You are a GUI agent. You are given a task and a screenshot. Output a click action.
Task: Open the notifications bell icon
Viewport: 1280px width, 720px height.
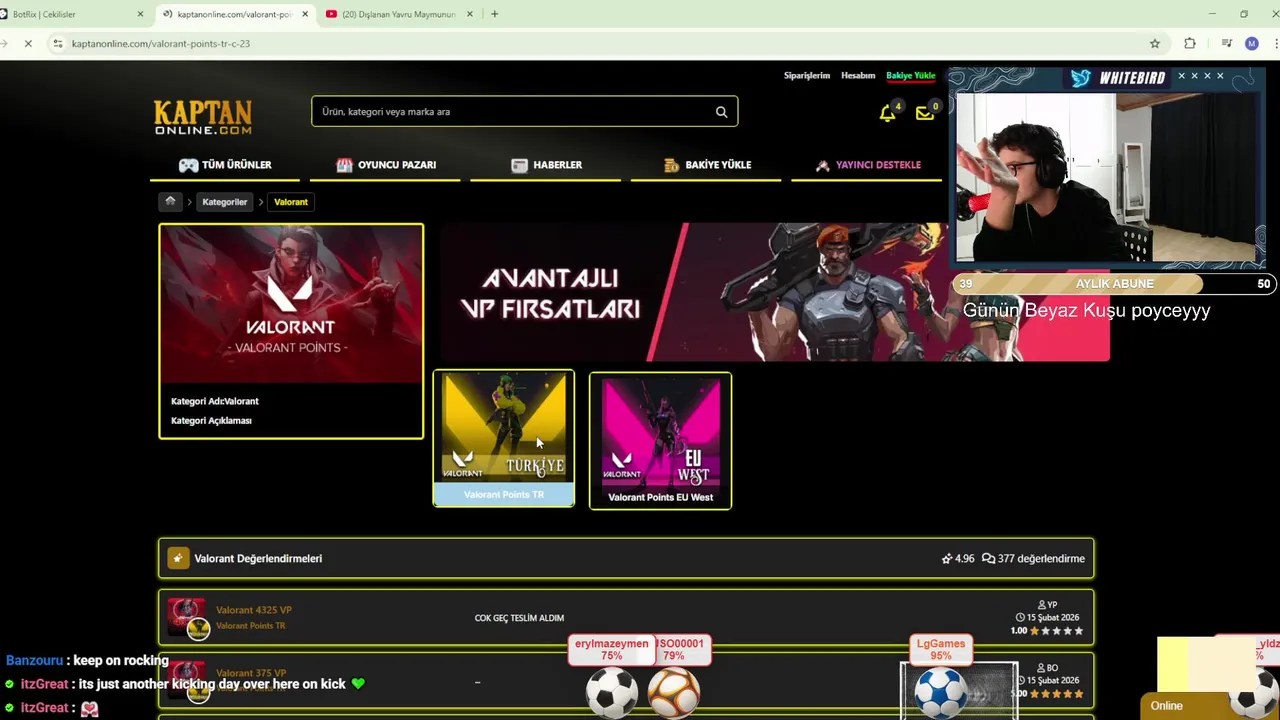point(887,114)
